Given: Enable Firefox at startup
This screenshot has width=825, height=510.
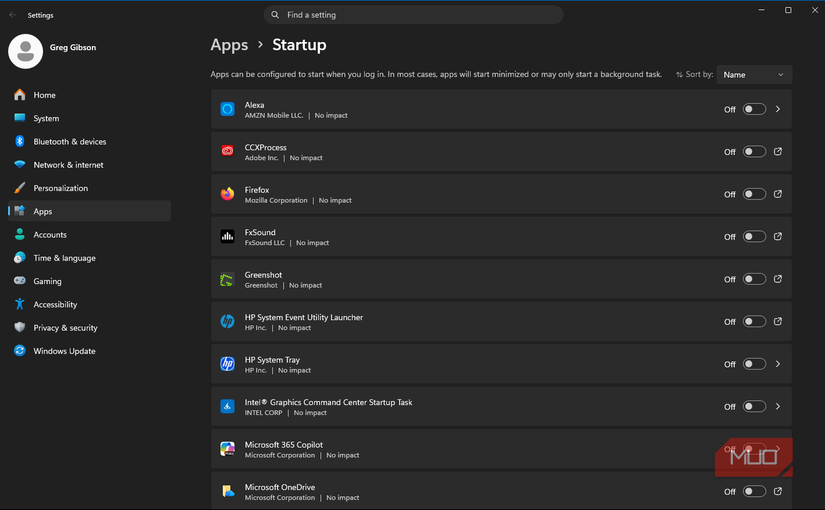Looking at the screenshot, I should point(754,194).
